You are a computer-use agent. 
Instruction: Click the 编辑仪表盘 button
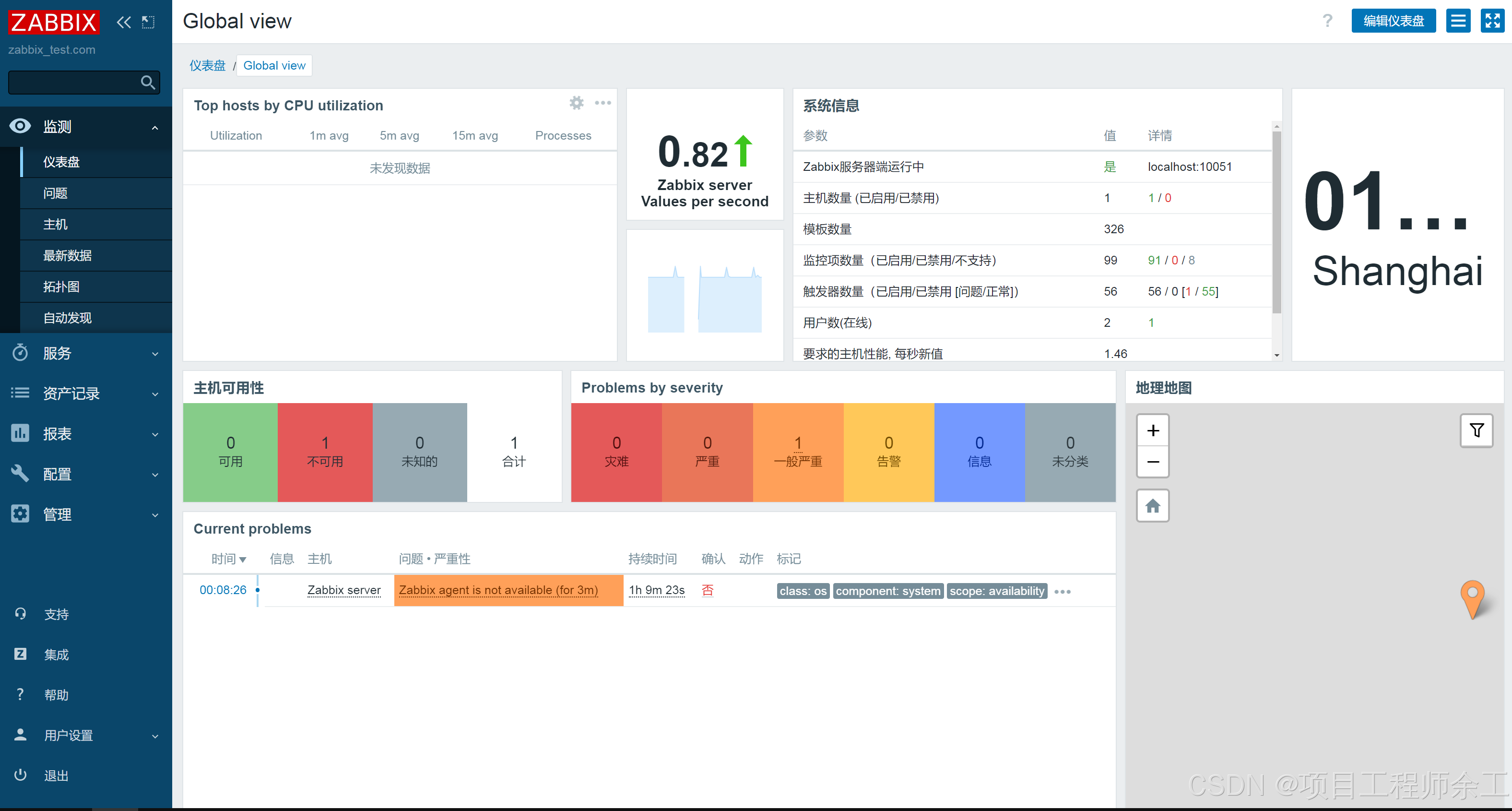click(x=1393, y=21)
